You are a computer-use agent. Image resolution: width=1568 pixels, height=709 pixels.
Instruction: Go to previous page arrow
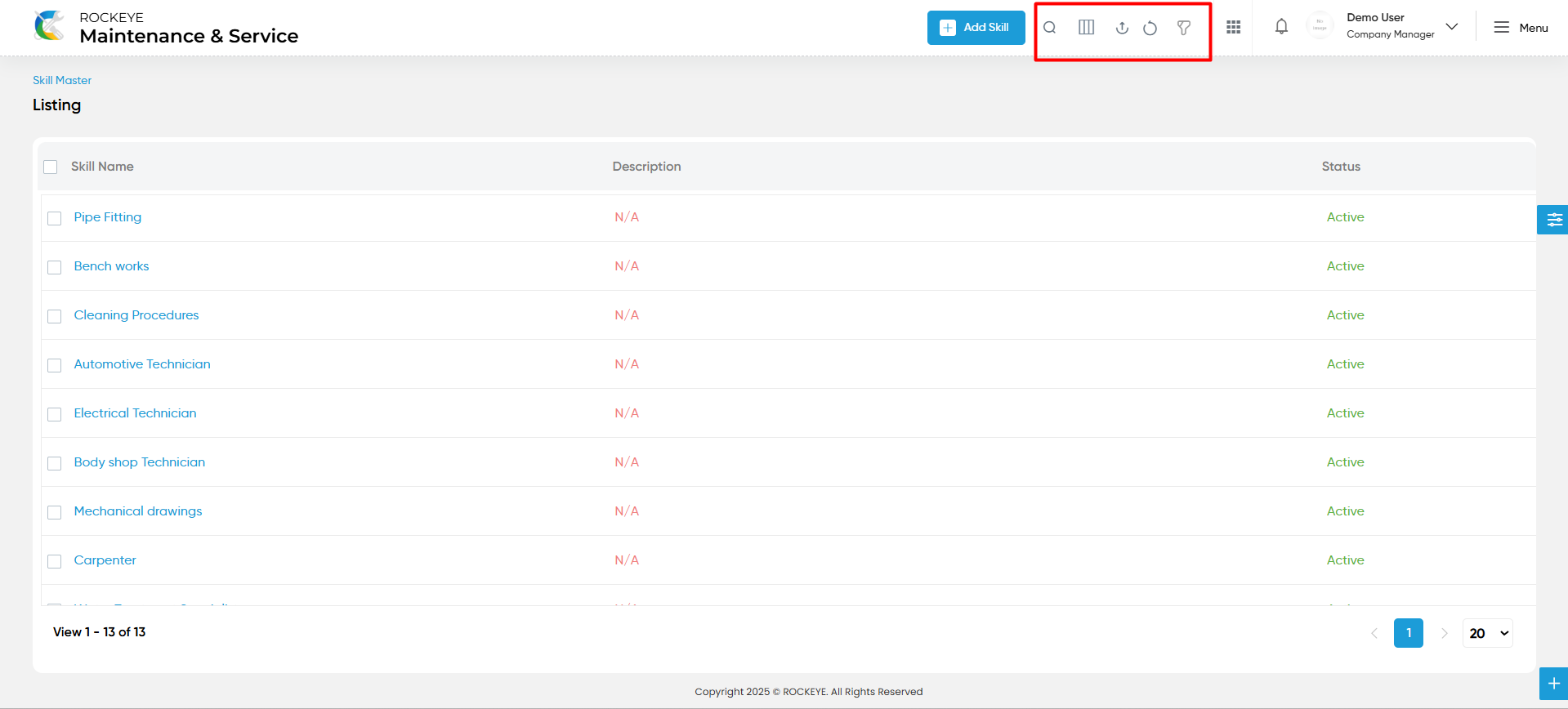(x=1374, y=633)
